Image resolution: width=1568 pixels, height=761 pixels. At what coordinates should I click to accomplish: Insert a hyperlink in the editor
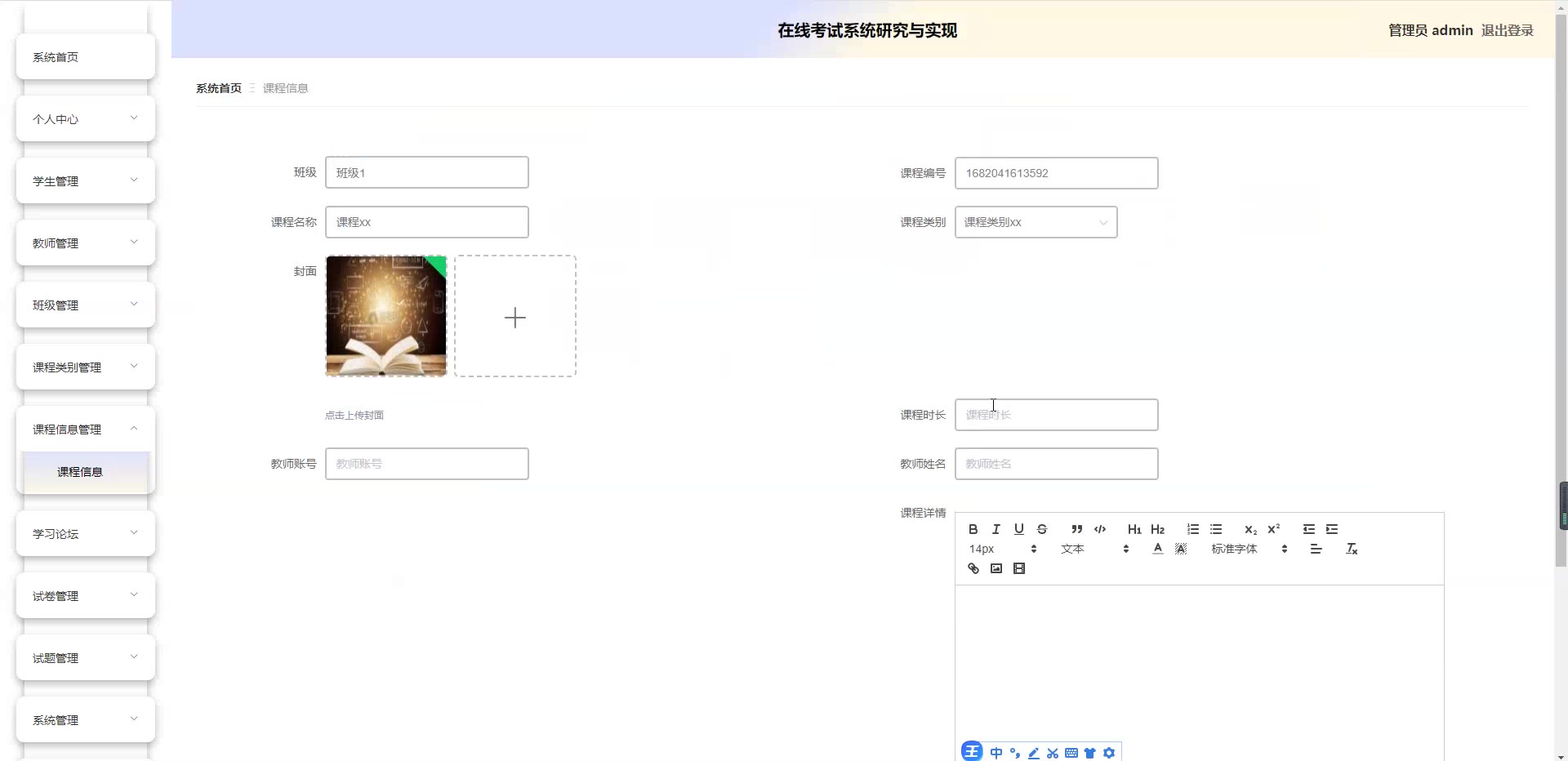coord(973,568)
